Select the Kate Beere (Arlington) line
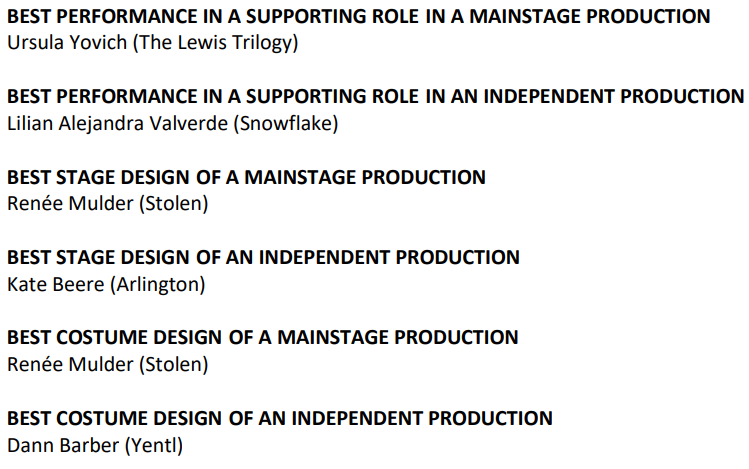 106,285
